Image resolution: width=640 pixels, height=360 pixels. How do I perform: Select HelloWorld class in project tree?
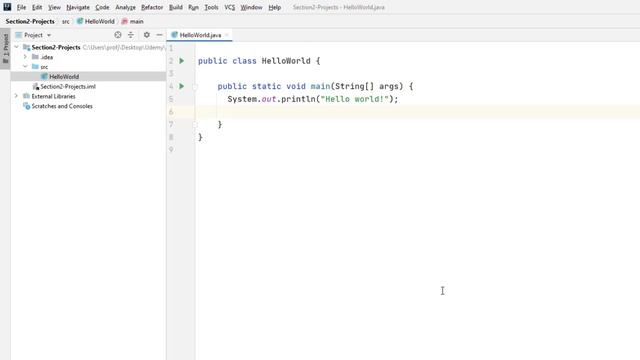tap(60, 76)
